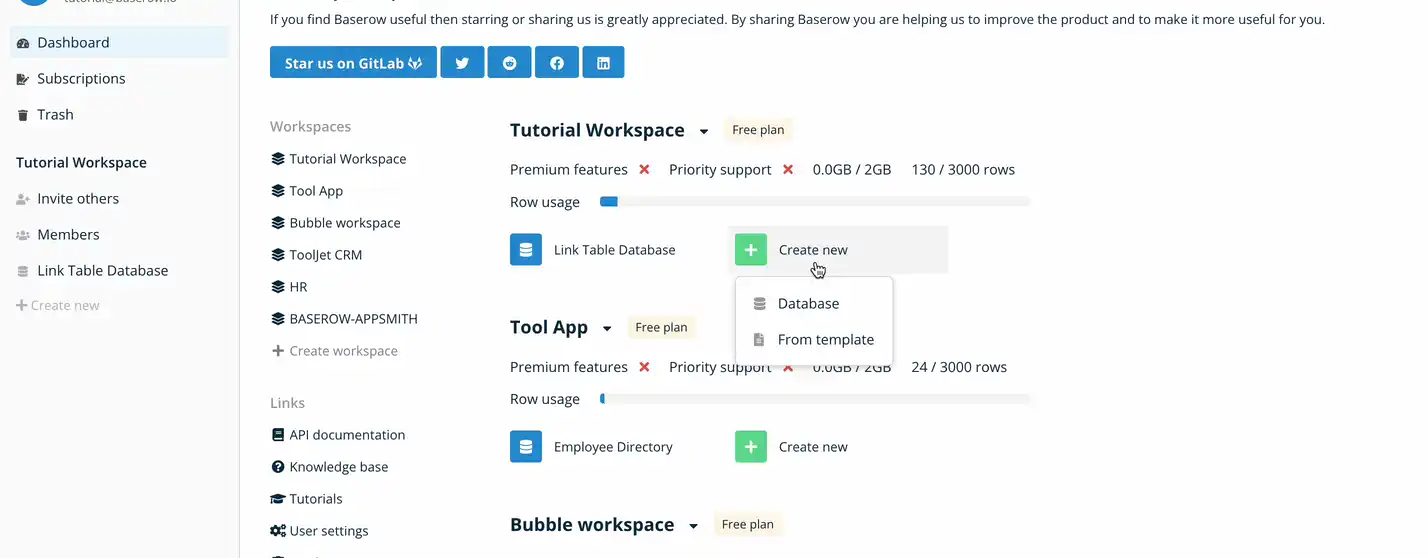This screenshot has height=558, width=1428.
Task: Click red X next to Premium features in Tool App
Action: 645,367
